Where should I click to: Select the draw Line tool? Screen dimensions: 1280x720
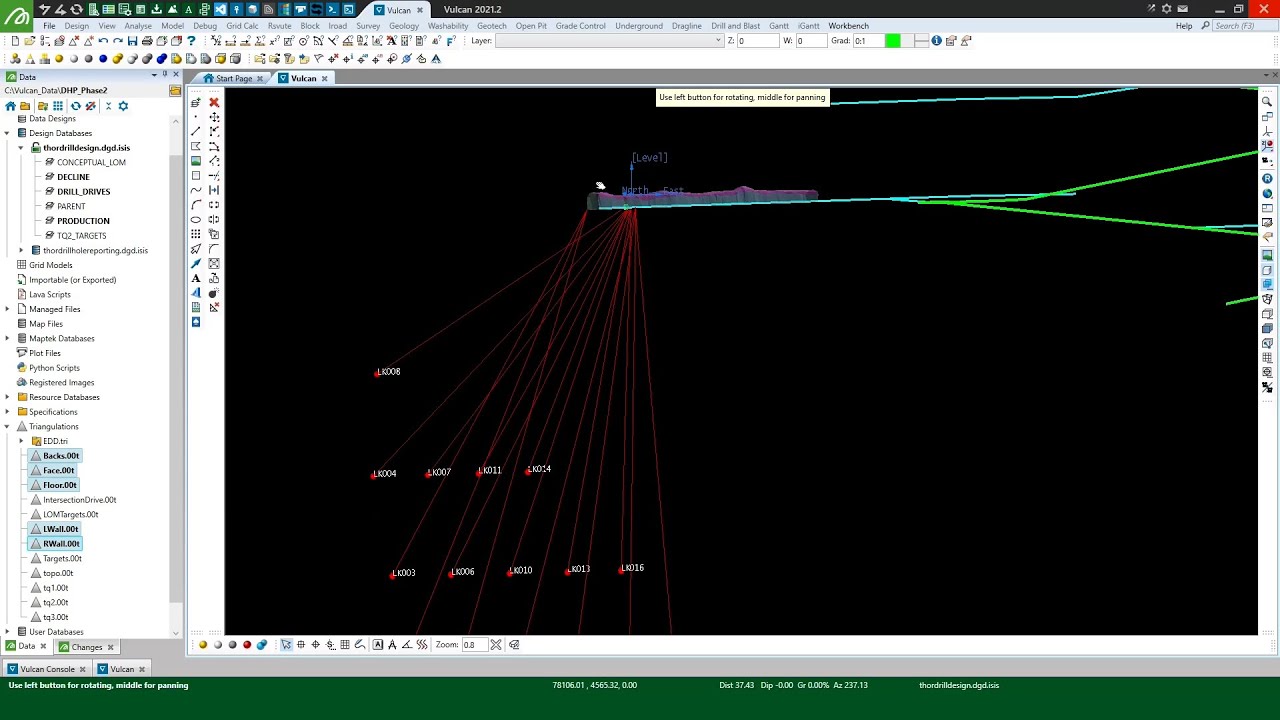(x=196, y=131)
